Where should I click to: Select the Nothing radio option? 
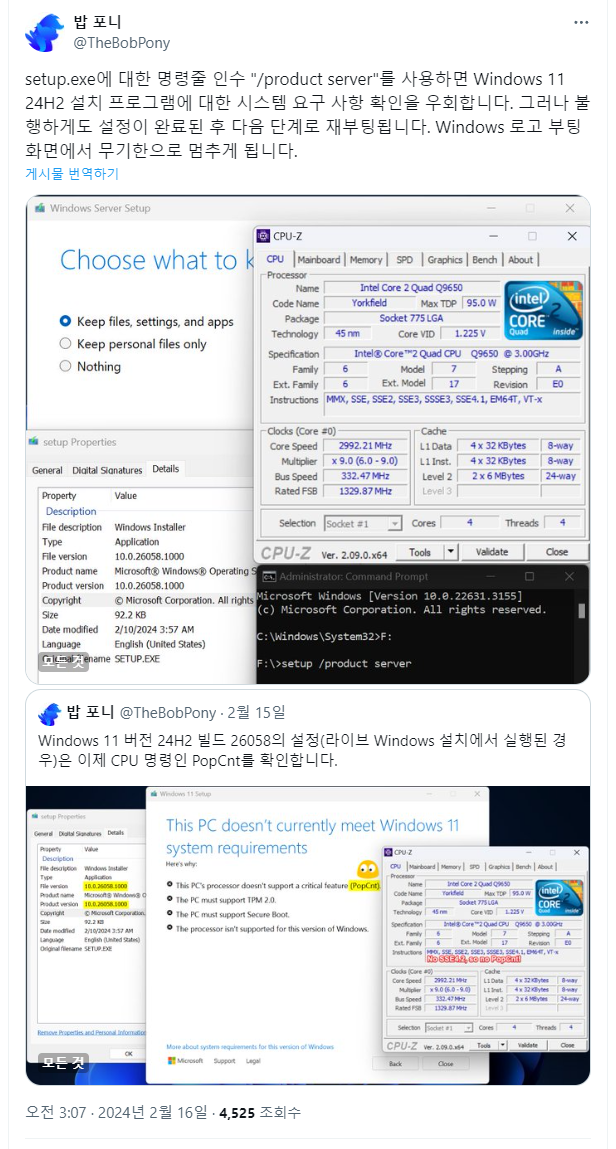click(90, 366)
